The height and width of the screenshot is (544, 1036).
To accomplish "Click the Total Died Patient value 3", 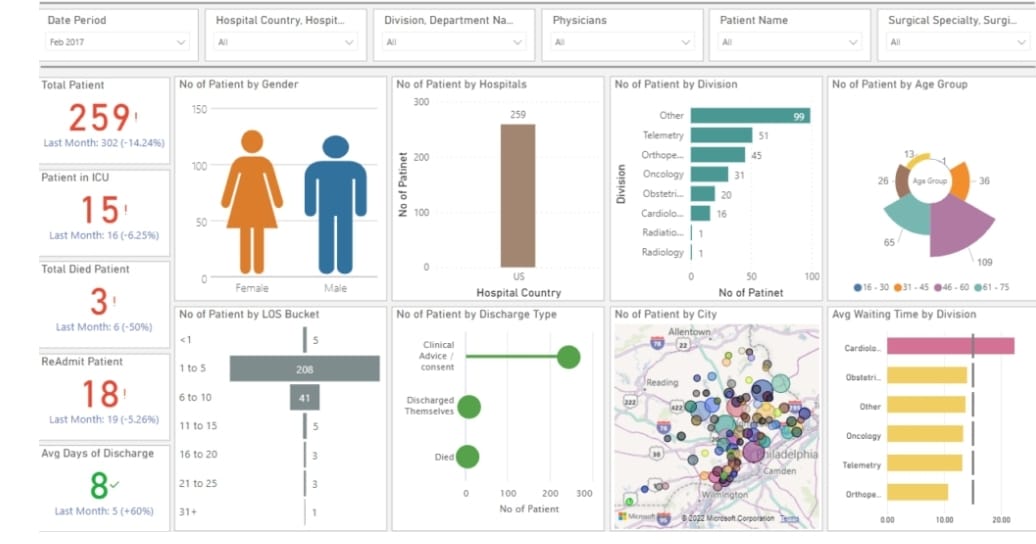I will (x=99, y=302).
